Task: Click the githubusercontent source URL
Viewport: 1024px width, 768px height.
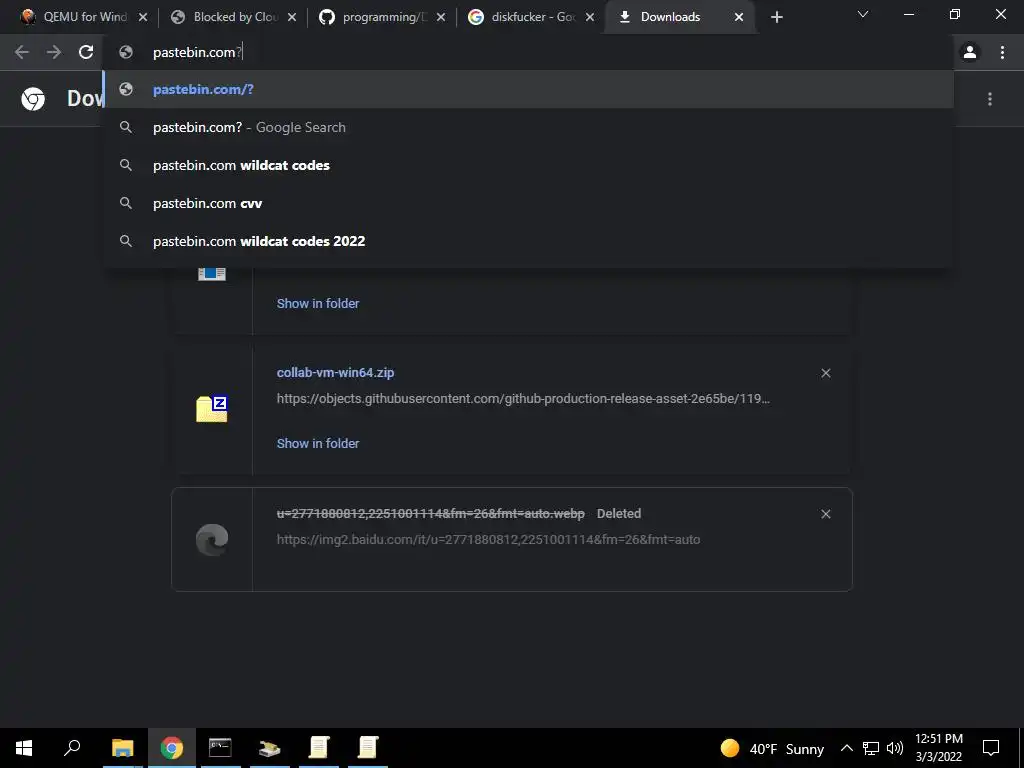Action: point(523,398)
